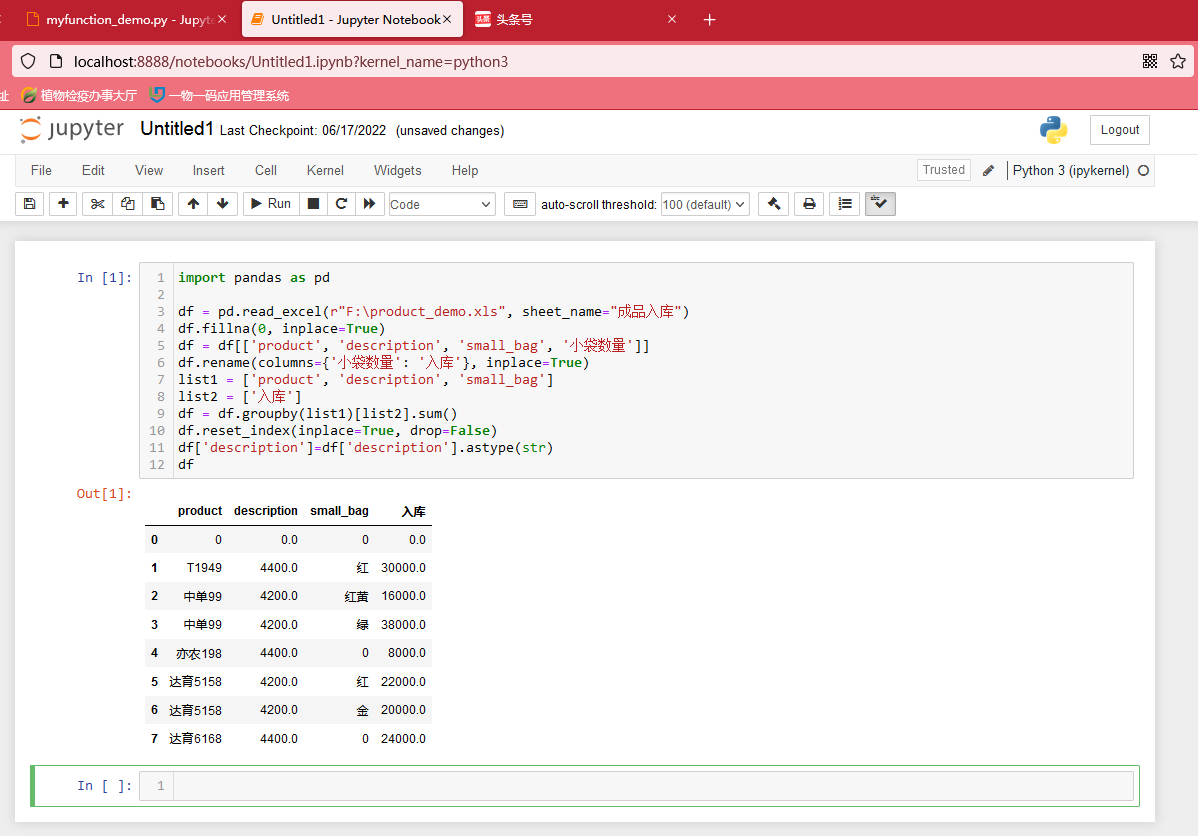Click the T1949 product cell
1198x836 pixels.
click(204, 568)
